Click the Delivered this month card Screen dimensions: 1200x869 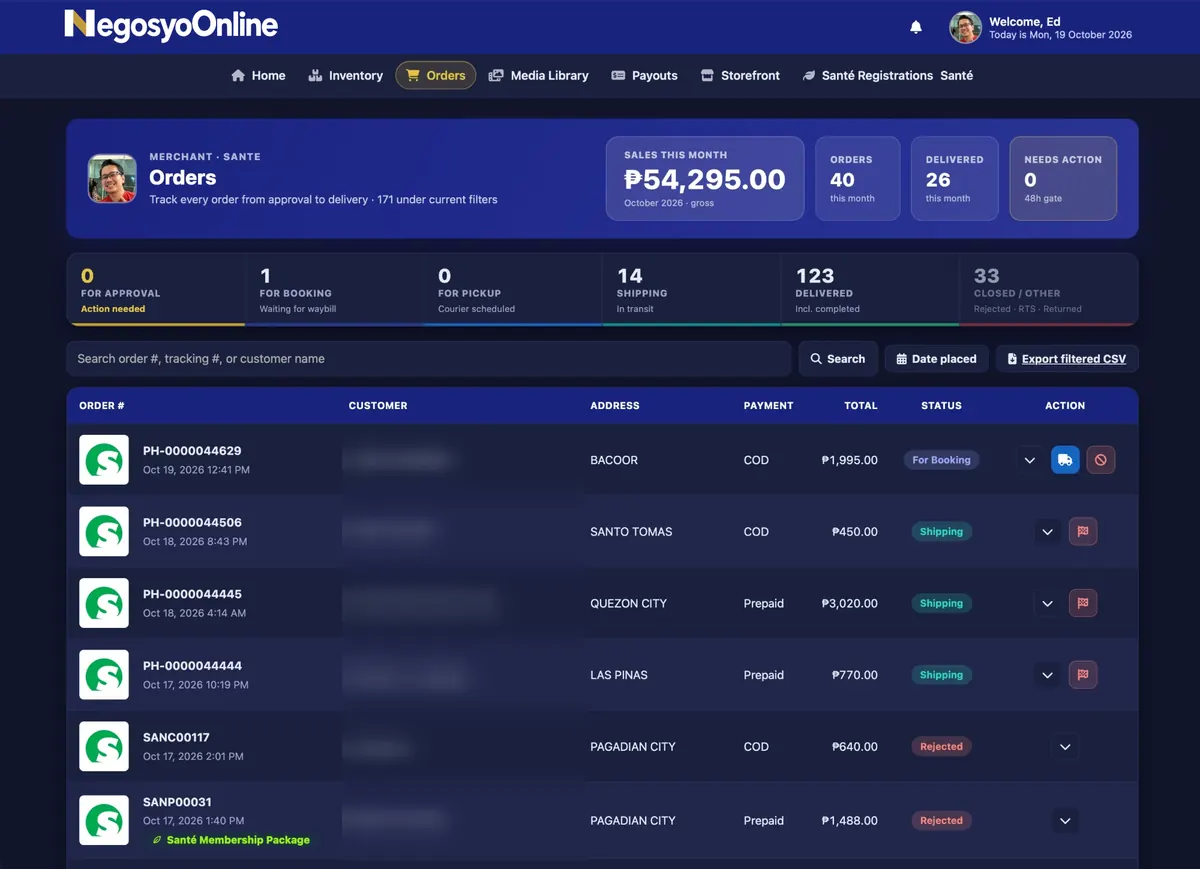(954, 178)
